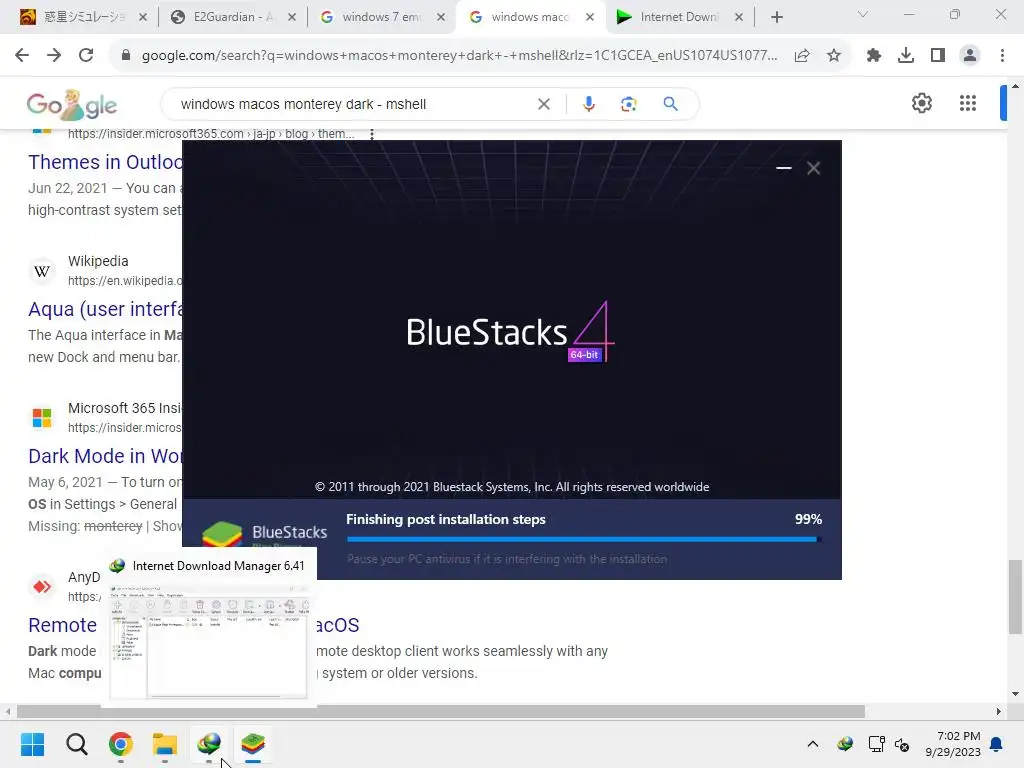Go forward to the next page

[x=54, y=56]
